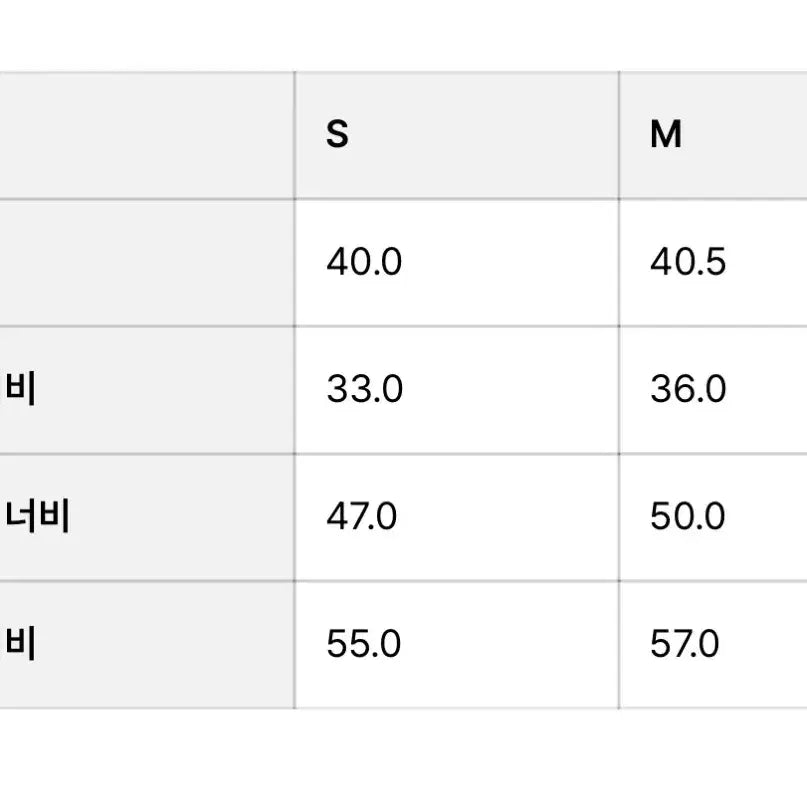Screen dimensions: 807x807
Task: Select the M size column header
Action: 666,135
